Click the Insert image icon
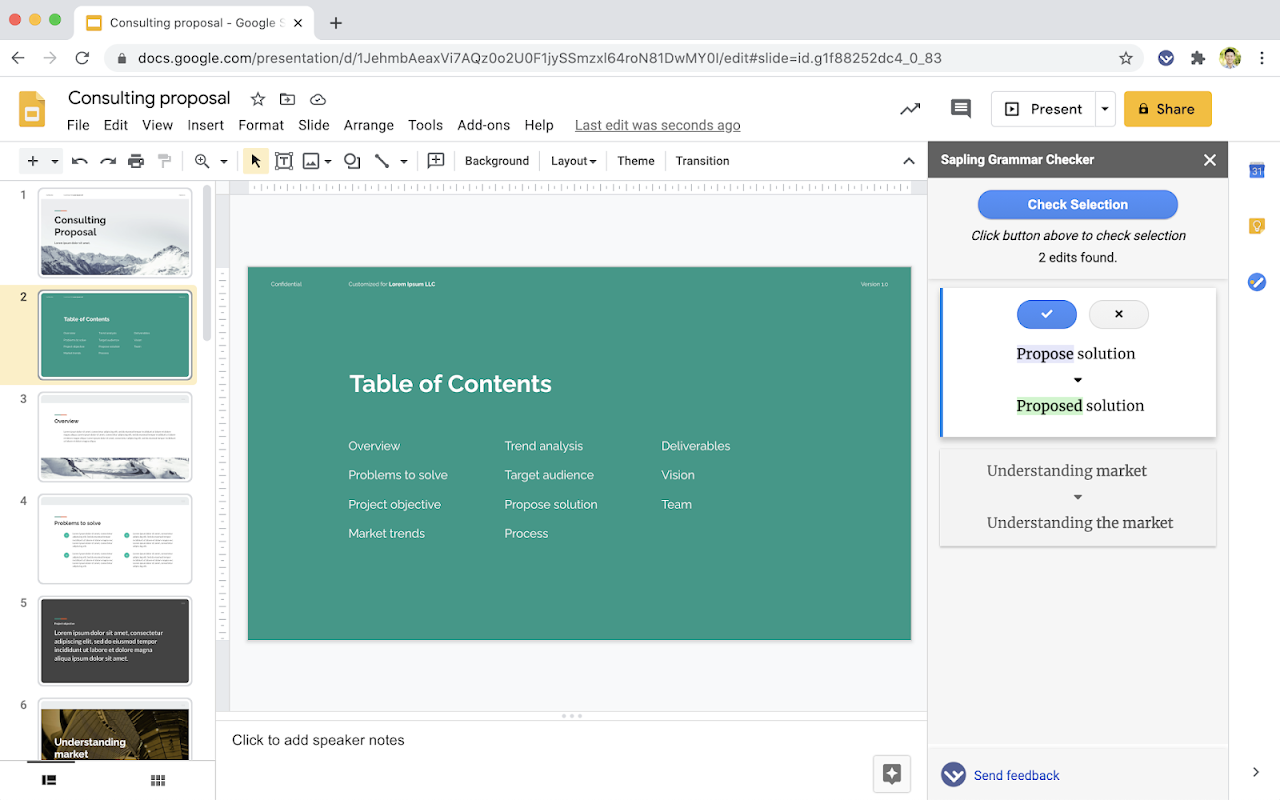 311,161
